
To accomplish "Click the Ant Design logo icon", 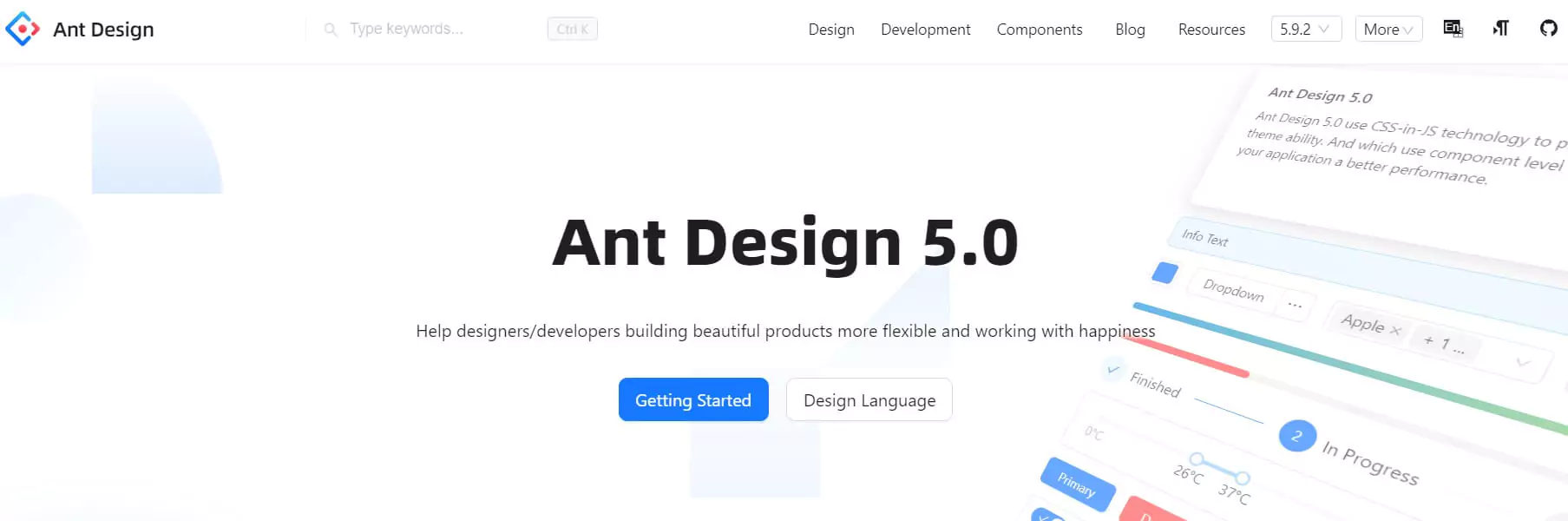I will pyautogui.click(x=23, y=29).
